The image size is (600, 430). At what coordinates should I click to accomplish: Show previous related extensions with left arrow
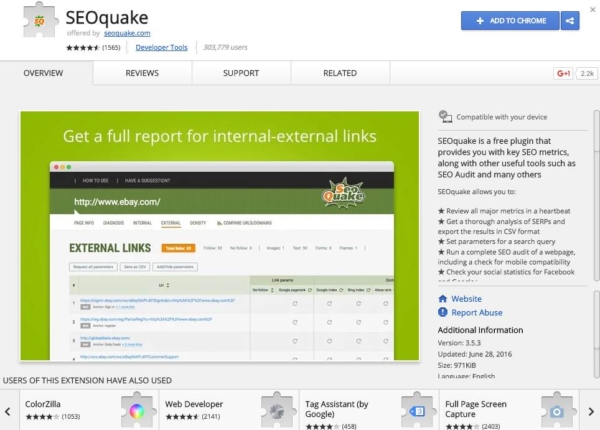[8, 411]
